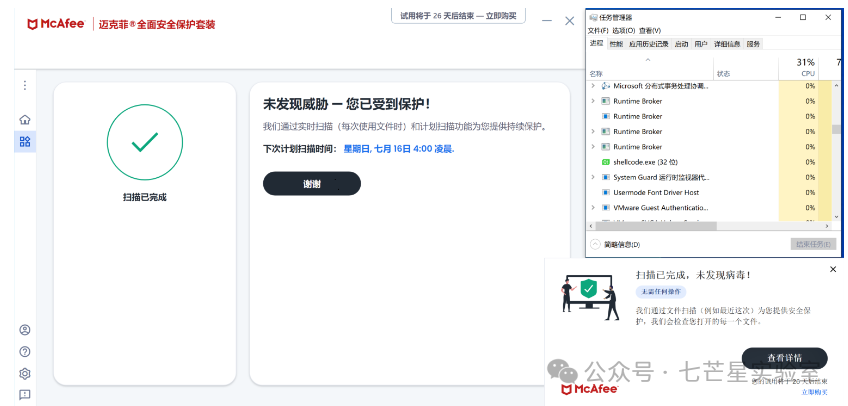Click the 结束任务(E) button
The height and width of the screenshot is (406, 848).
[813, 244]
